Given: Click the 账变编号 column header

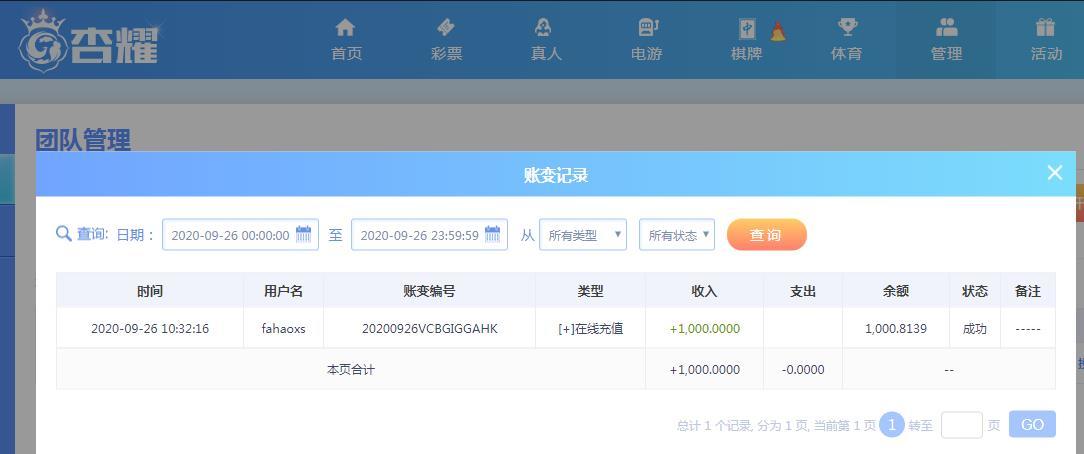Looking at the screenshot, I should 429,291.
